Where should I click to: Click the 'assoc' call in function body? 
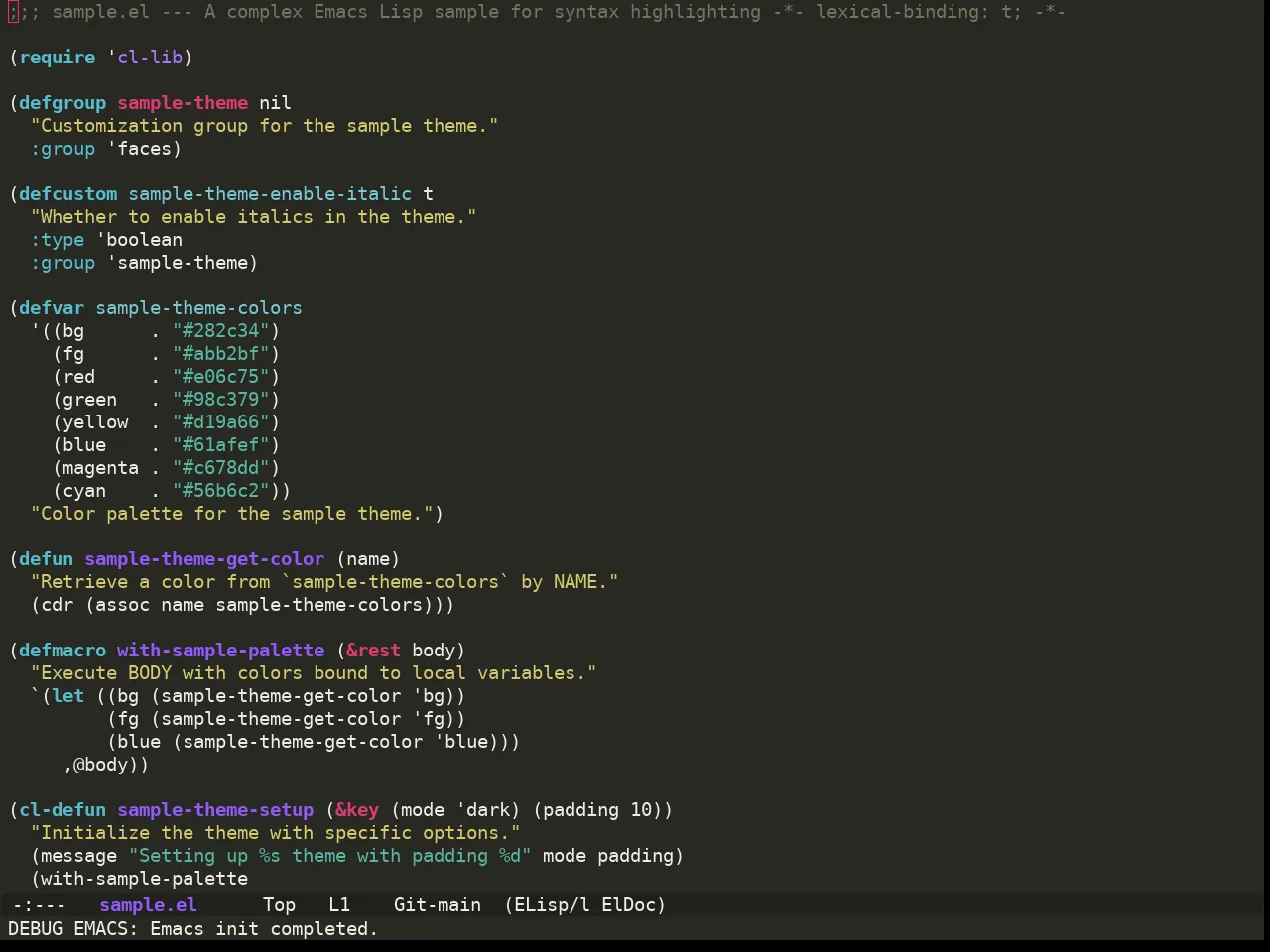(x=123, y=605)
